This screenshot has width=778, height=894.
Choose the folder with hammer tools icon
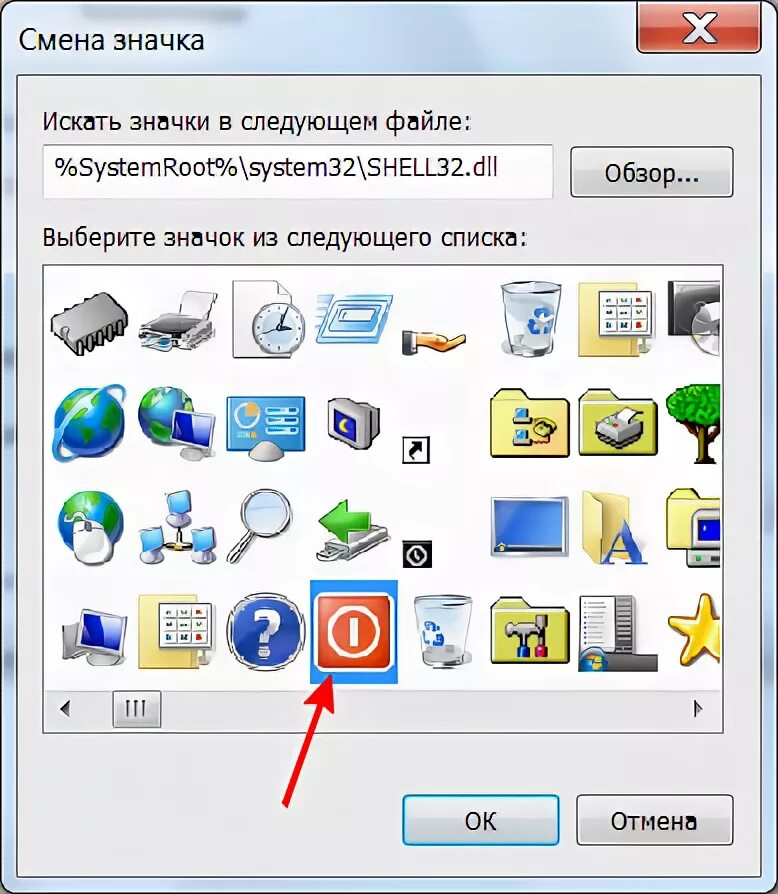pos(529,631)
